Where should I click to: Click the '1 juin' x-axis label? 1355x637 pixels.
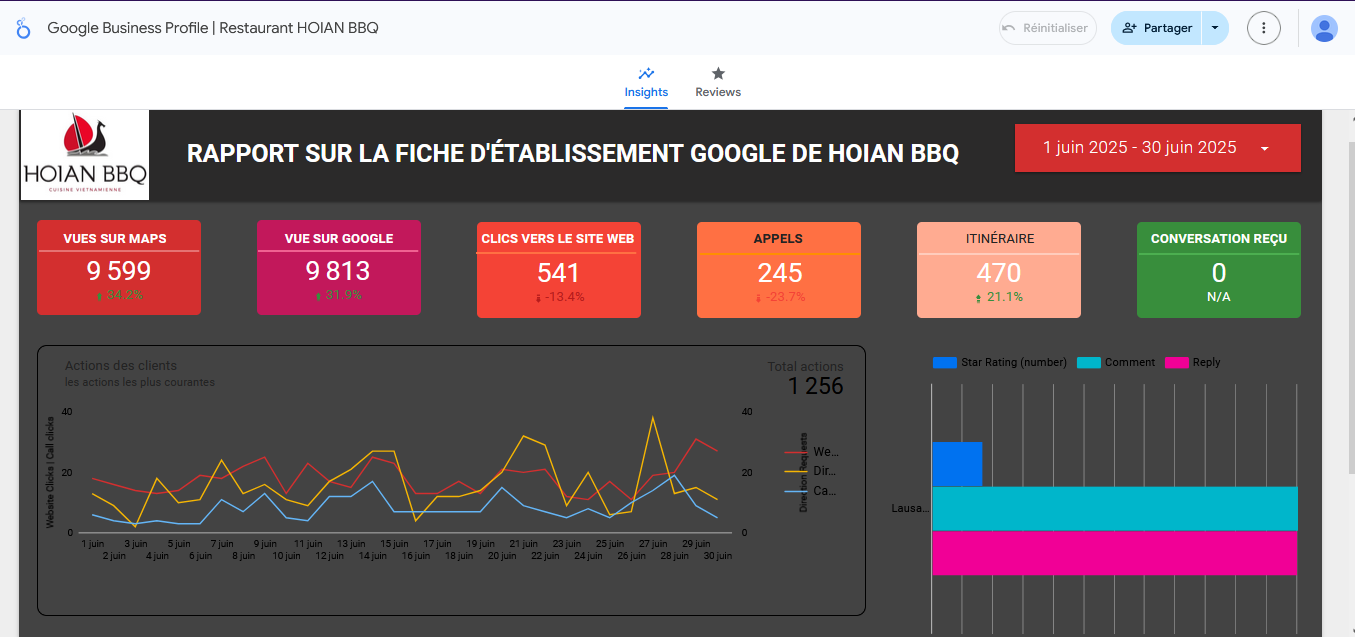(92, 544)
